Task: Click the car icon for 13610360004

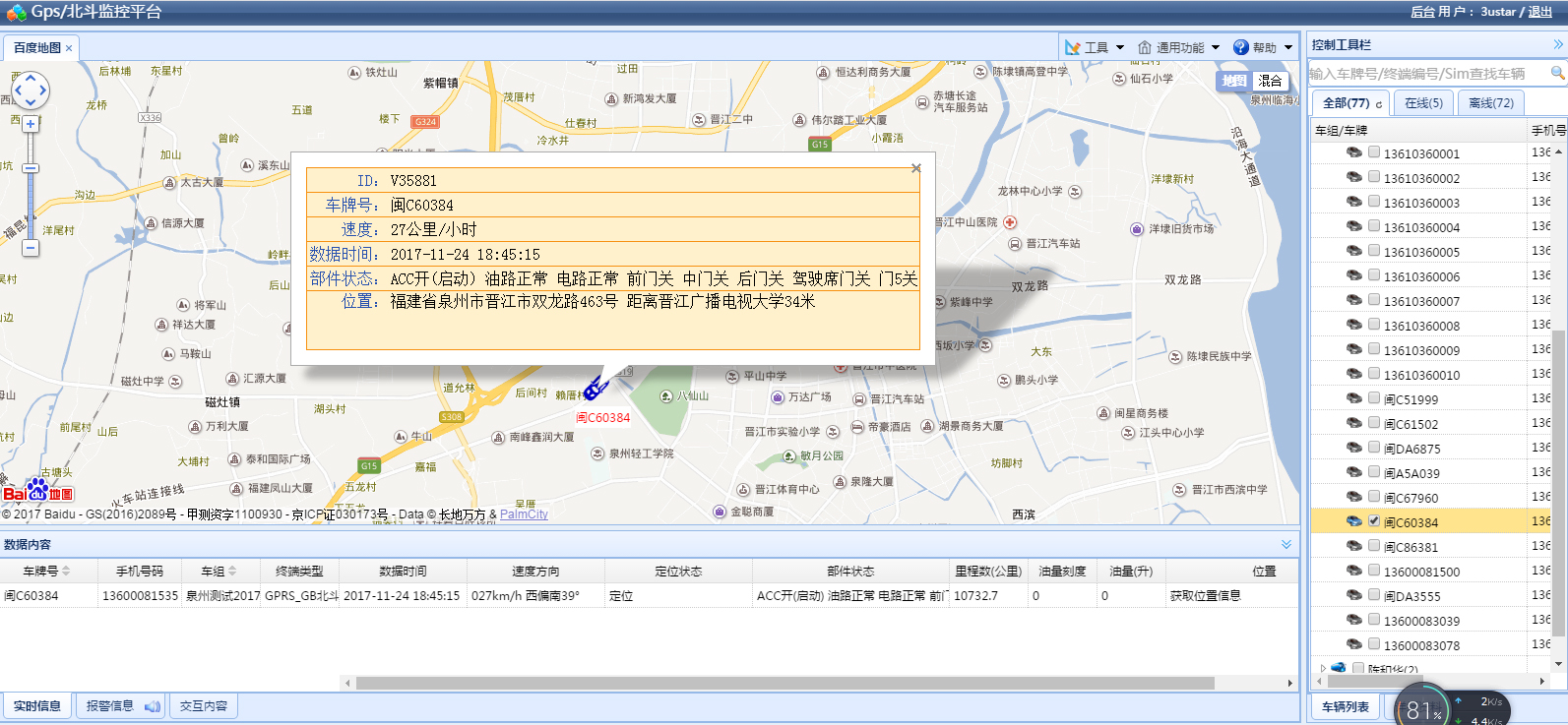Action: point(1354,226)
